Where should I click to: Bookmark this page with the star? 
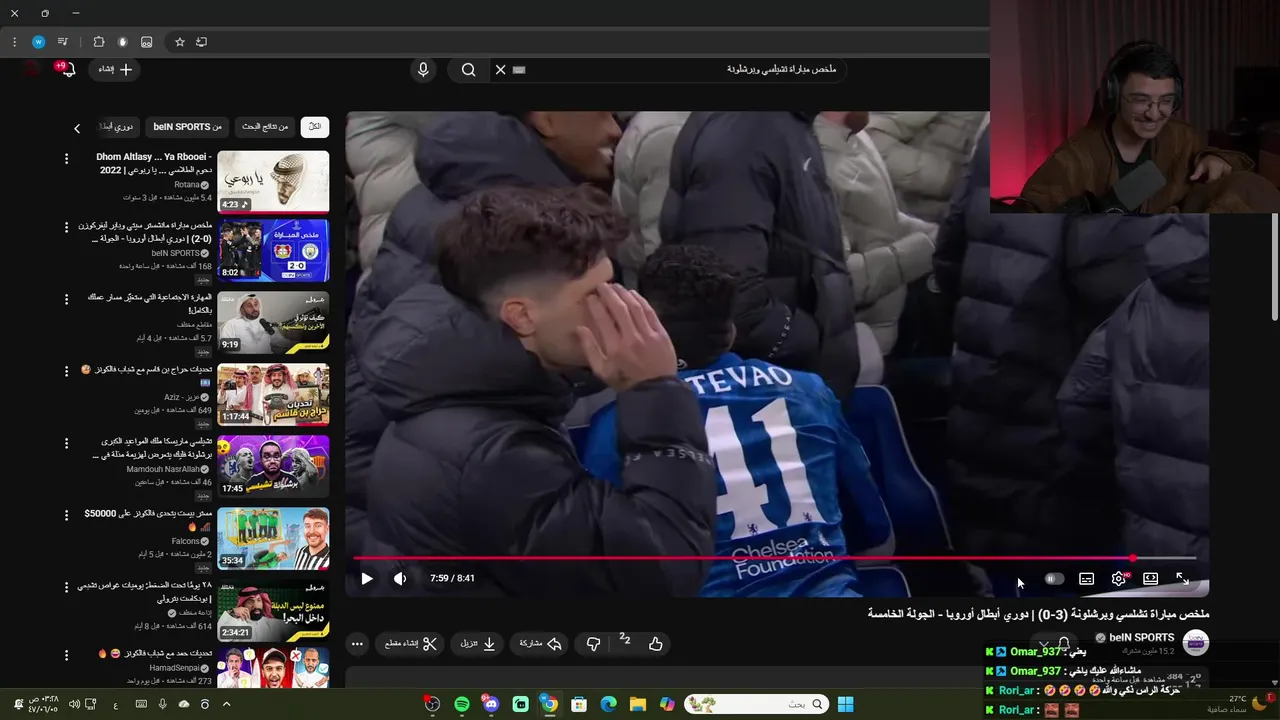(x=180, y=42)
